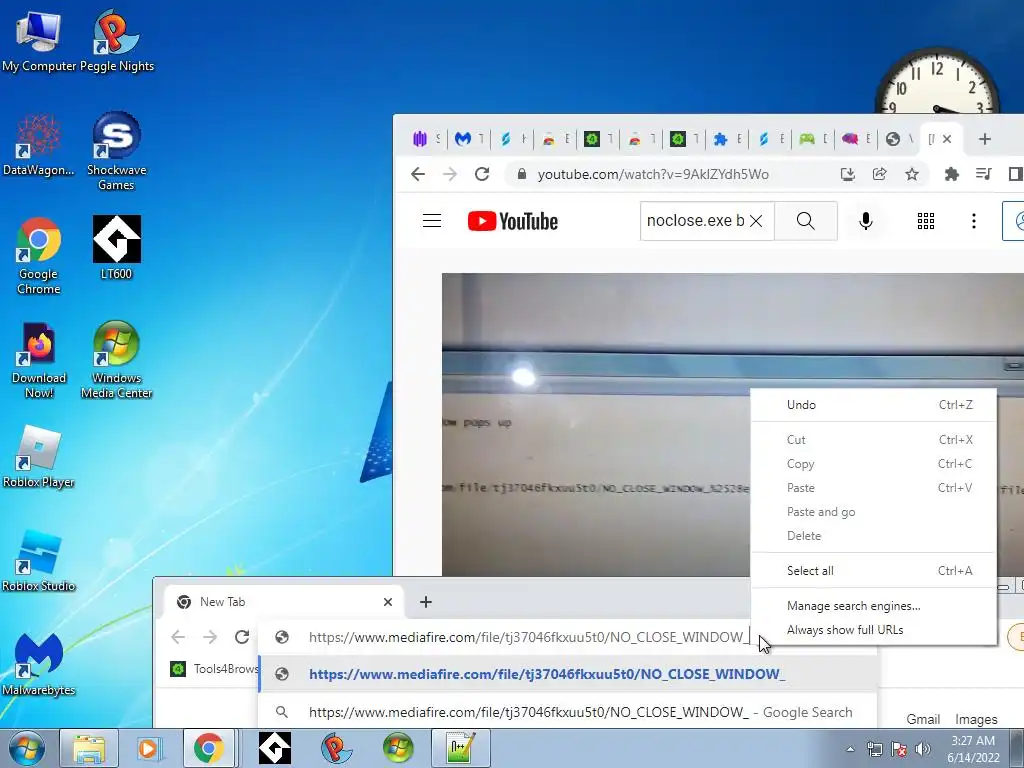
Task: Clear the YouTube search box text
Action: point(756,221)
